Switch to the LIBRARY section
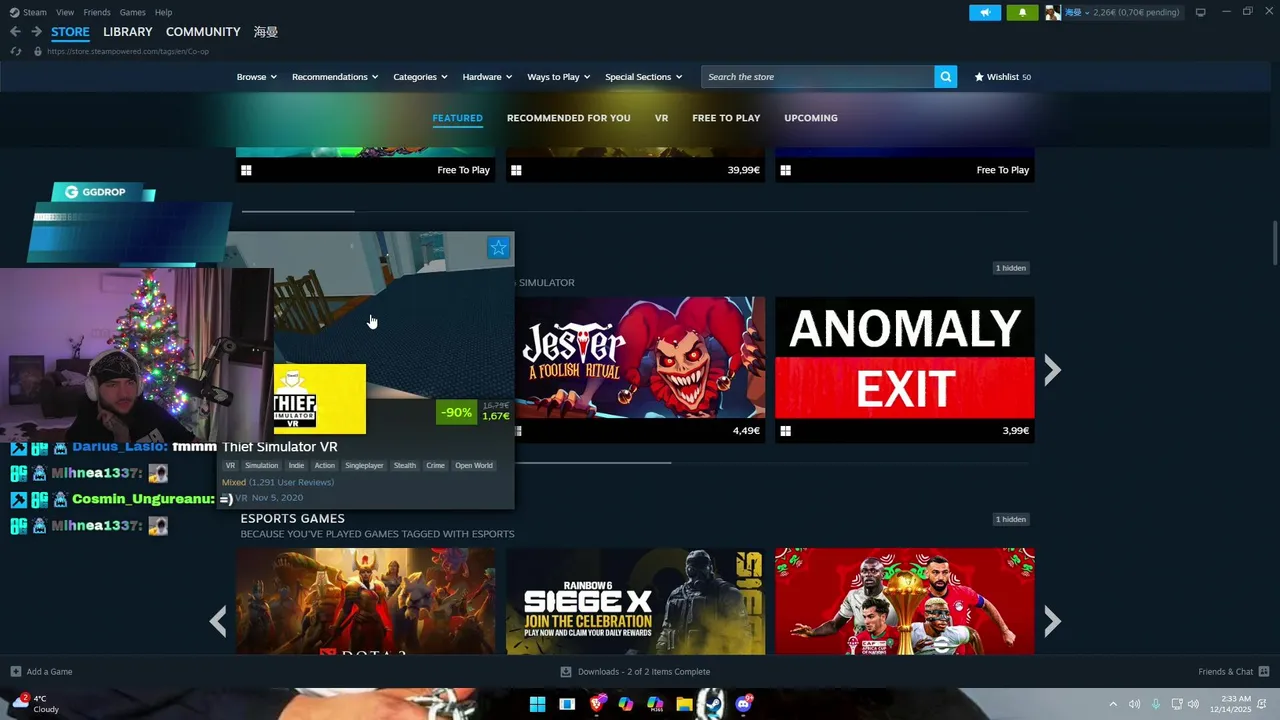The image size is (1280, 720). [x=128, y=32]
